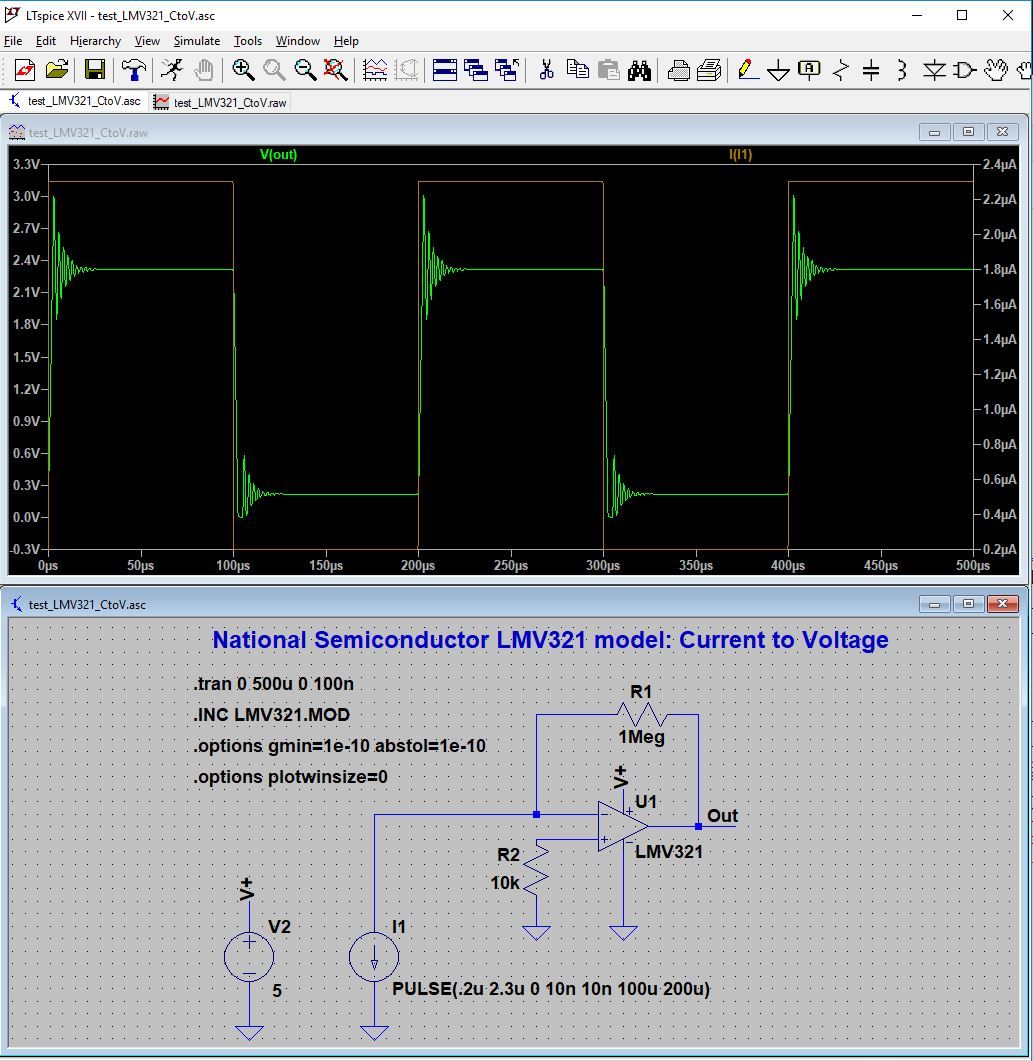
Task: Open the Label Net tool
Action: (808, 70)
